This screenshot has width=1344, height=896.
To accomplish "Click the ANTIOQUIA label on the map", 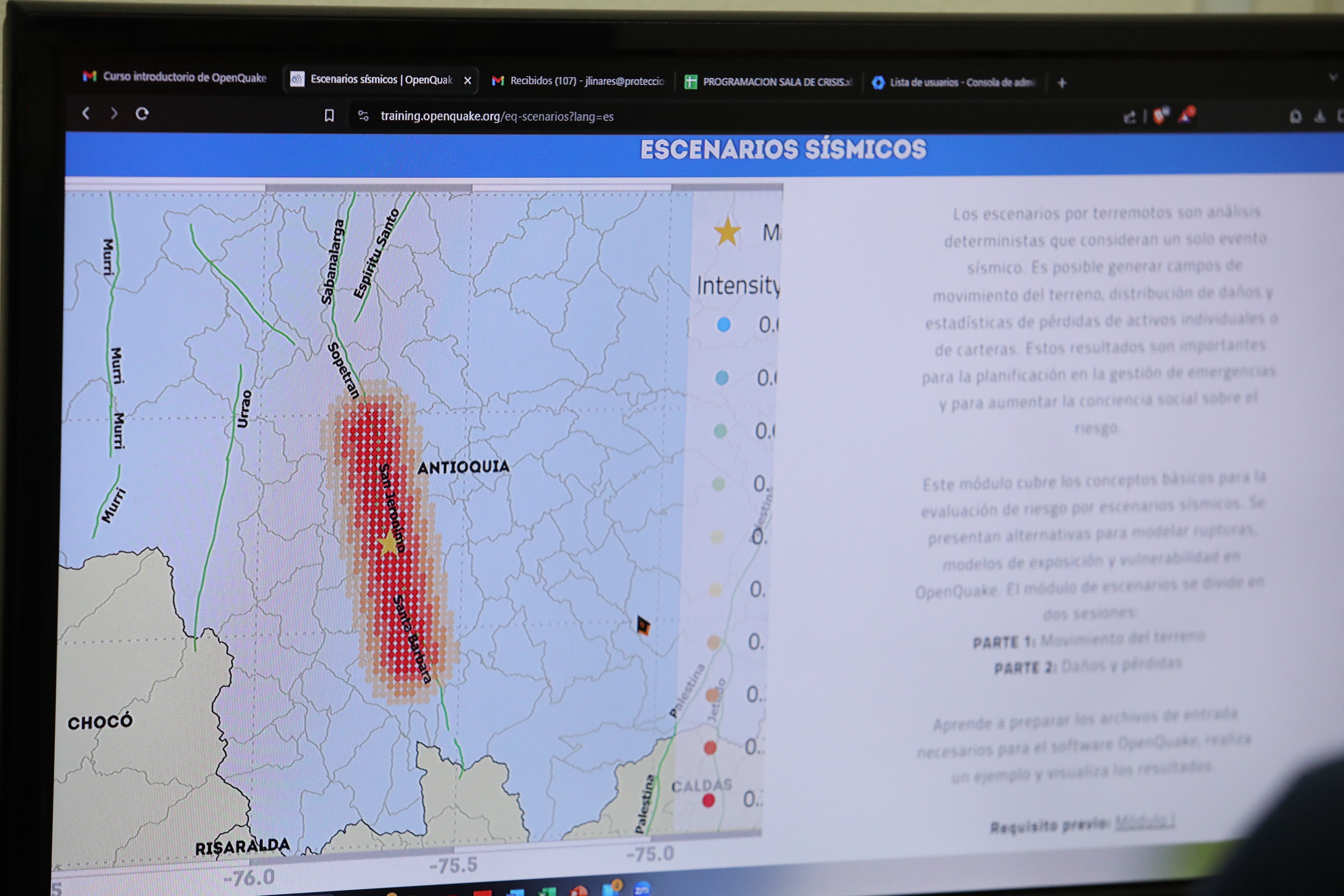I will 463,467.
